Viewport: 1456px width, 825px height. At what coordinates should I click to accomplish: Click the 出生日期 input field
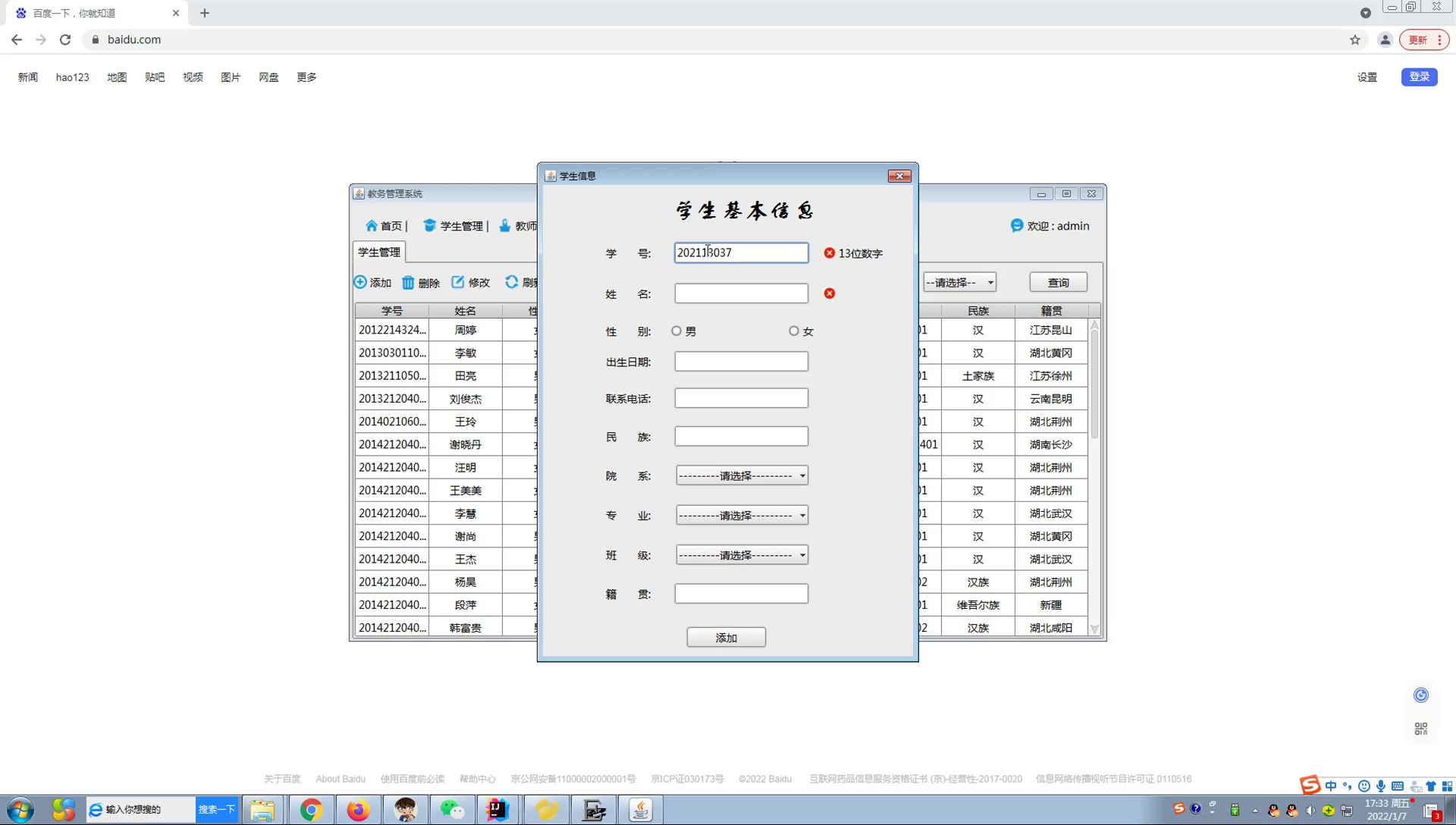pyautogui.click(x=742, y=362)
